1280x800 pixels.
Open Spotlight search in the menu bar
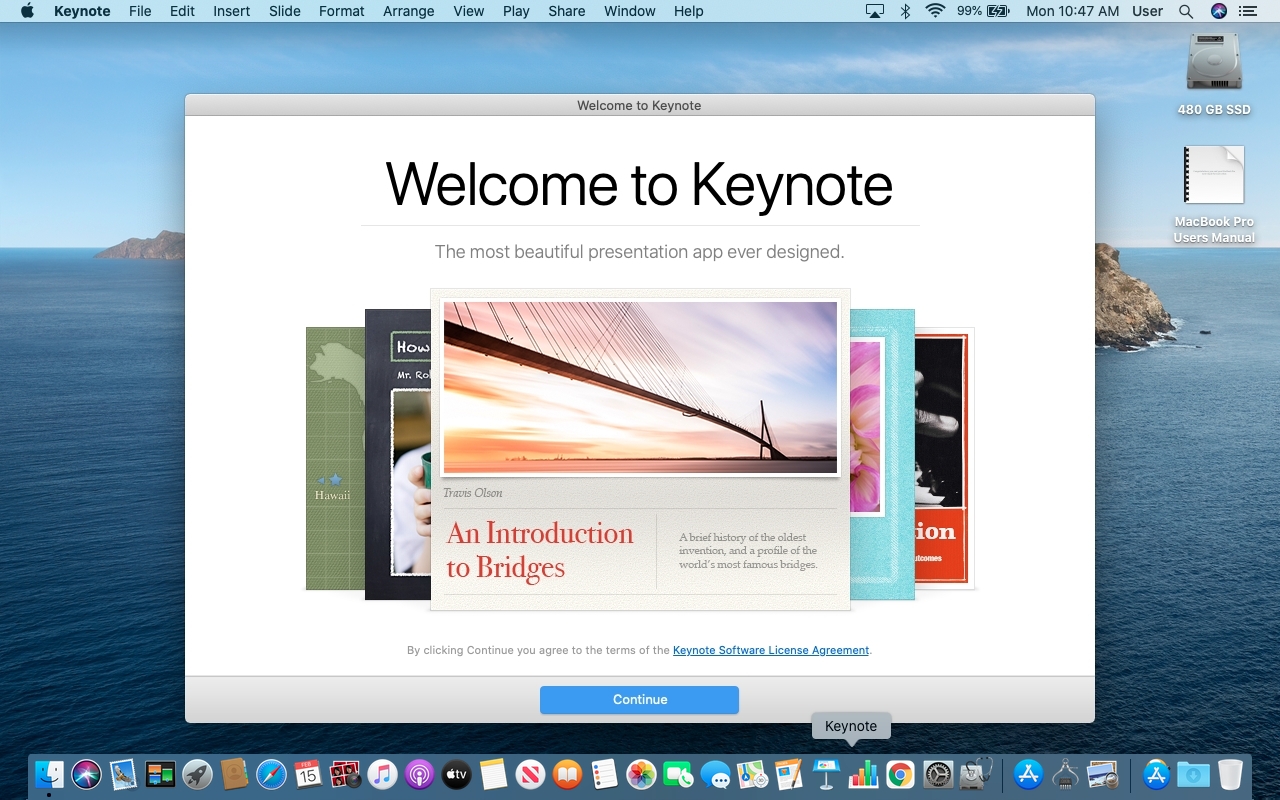[1186, 11]
